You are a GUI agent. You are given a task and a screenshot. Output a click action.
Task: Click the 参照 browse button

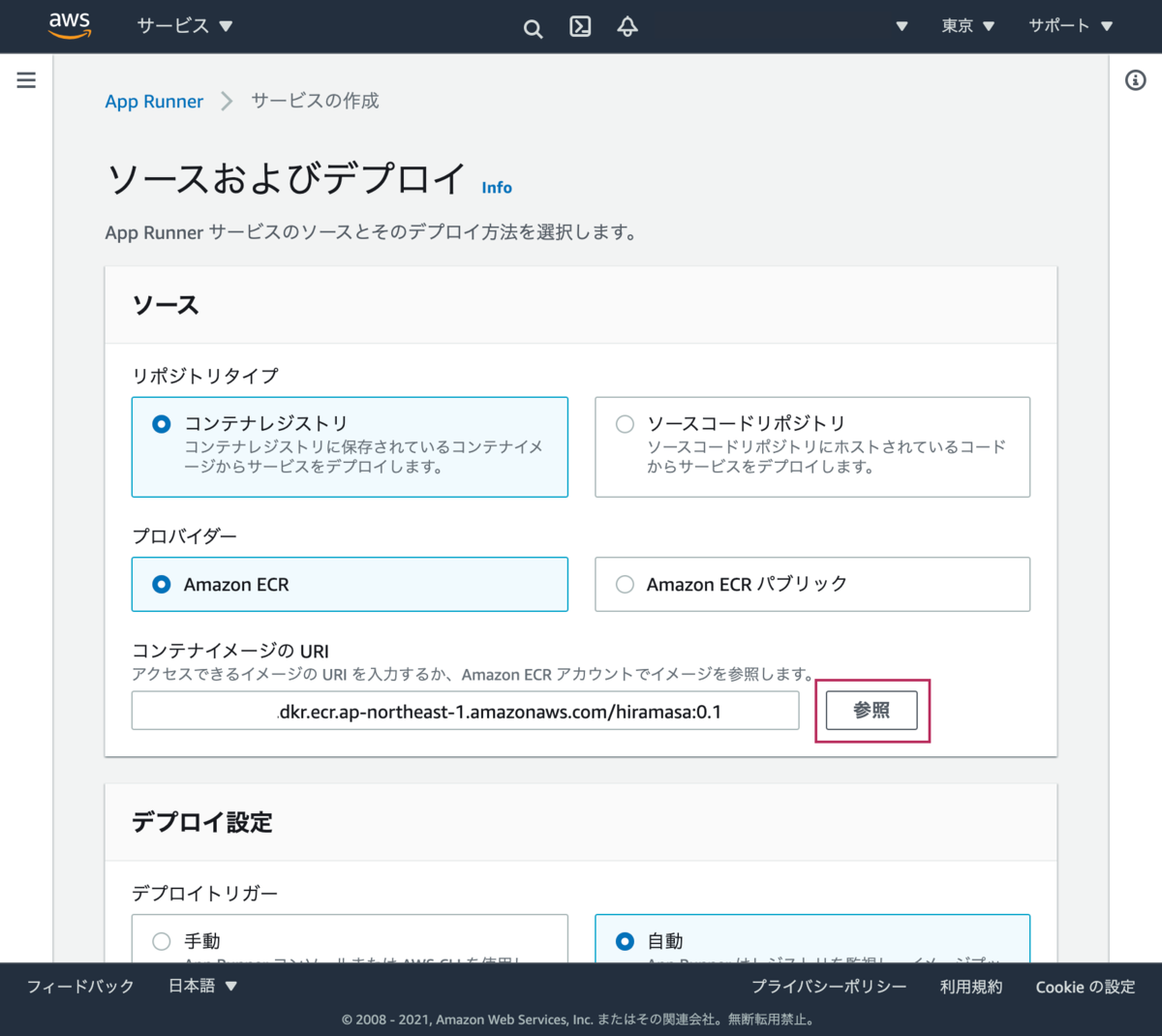pos(871,711)
